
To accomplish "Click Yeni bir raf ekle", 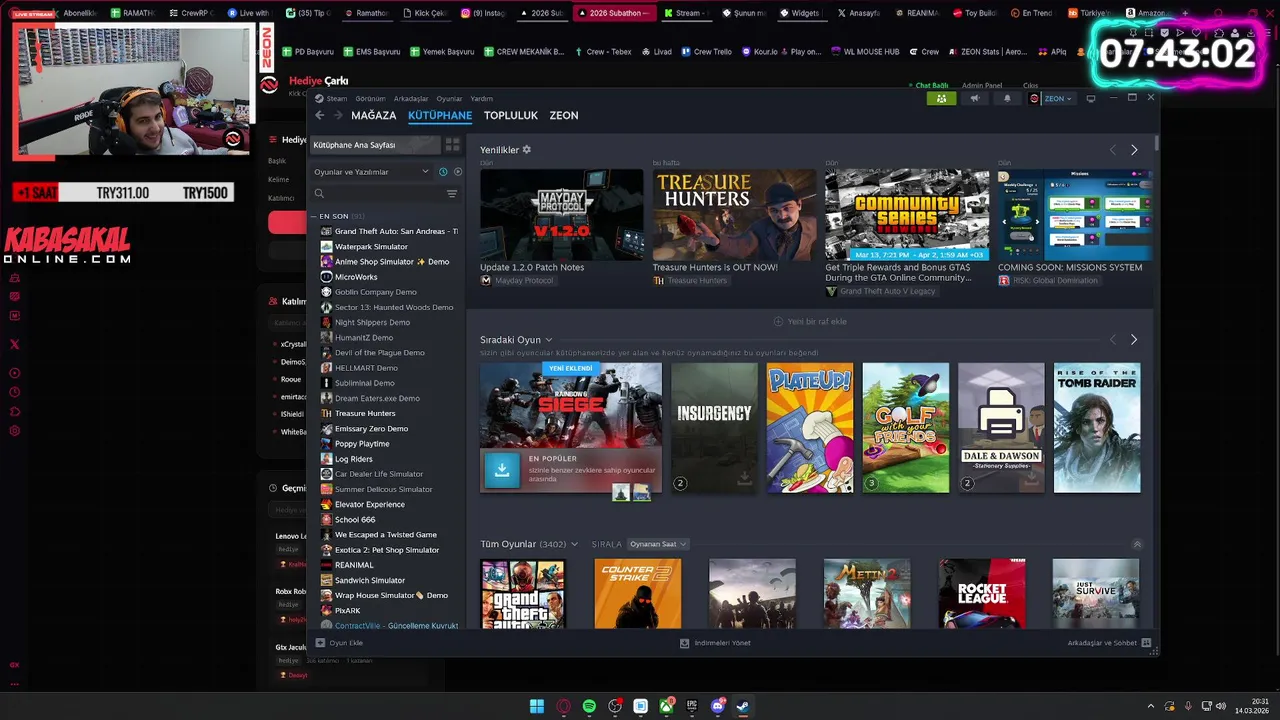I will [x=810, y=322].
